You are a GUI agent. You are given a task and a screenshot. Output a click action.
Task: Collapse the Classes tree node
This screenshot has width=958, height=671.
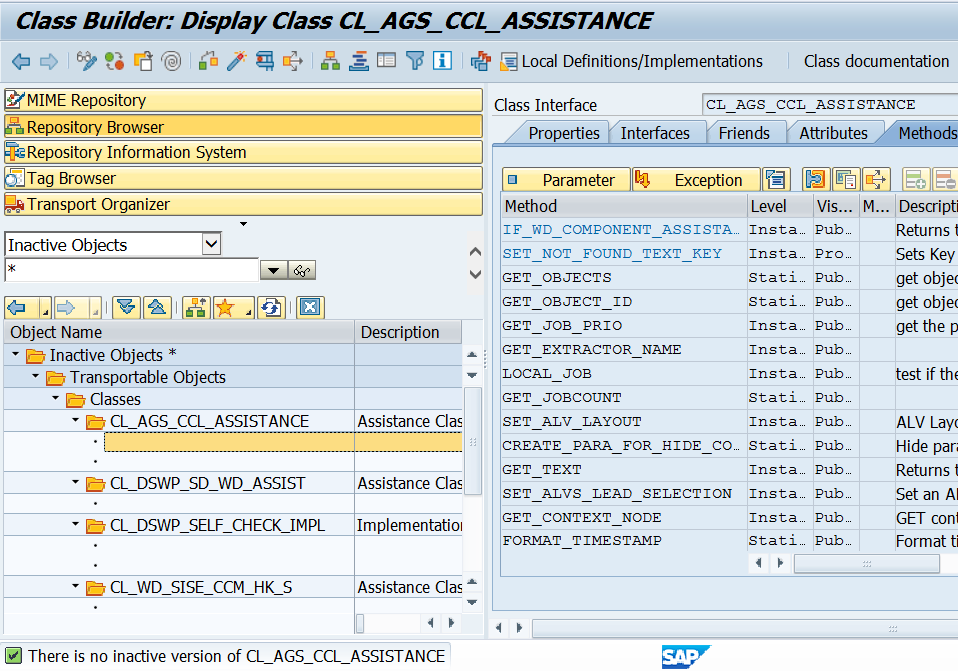(56, 398)
